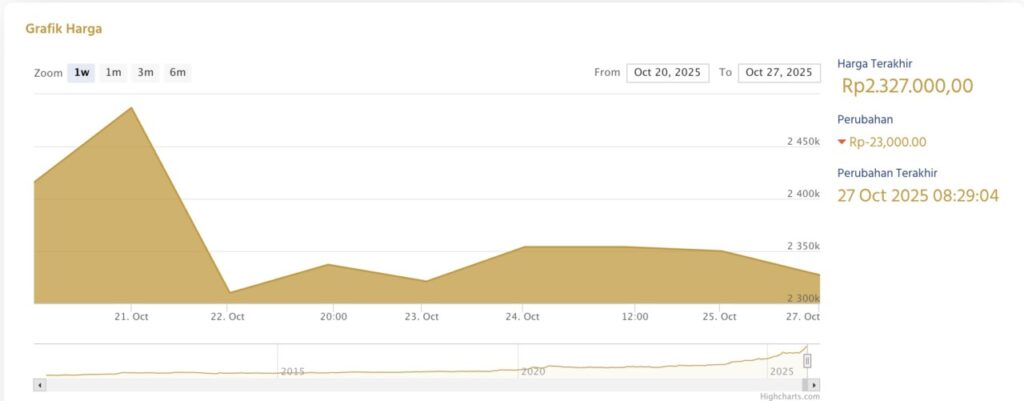
Task: Click the scrollbar right arrow button
Action: coord(815,385)
